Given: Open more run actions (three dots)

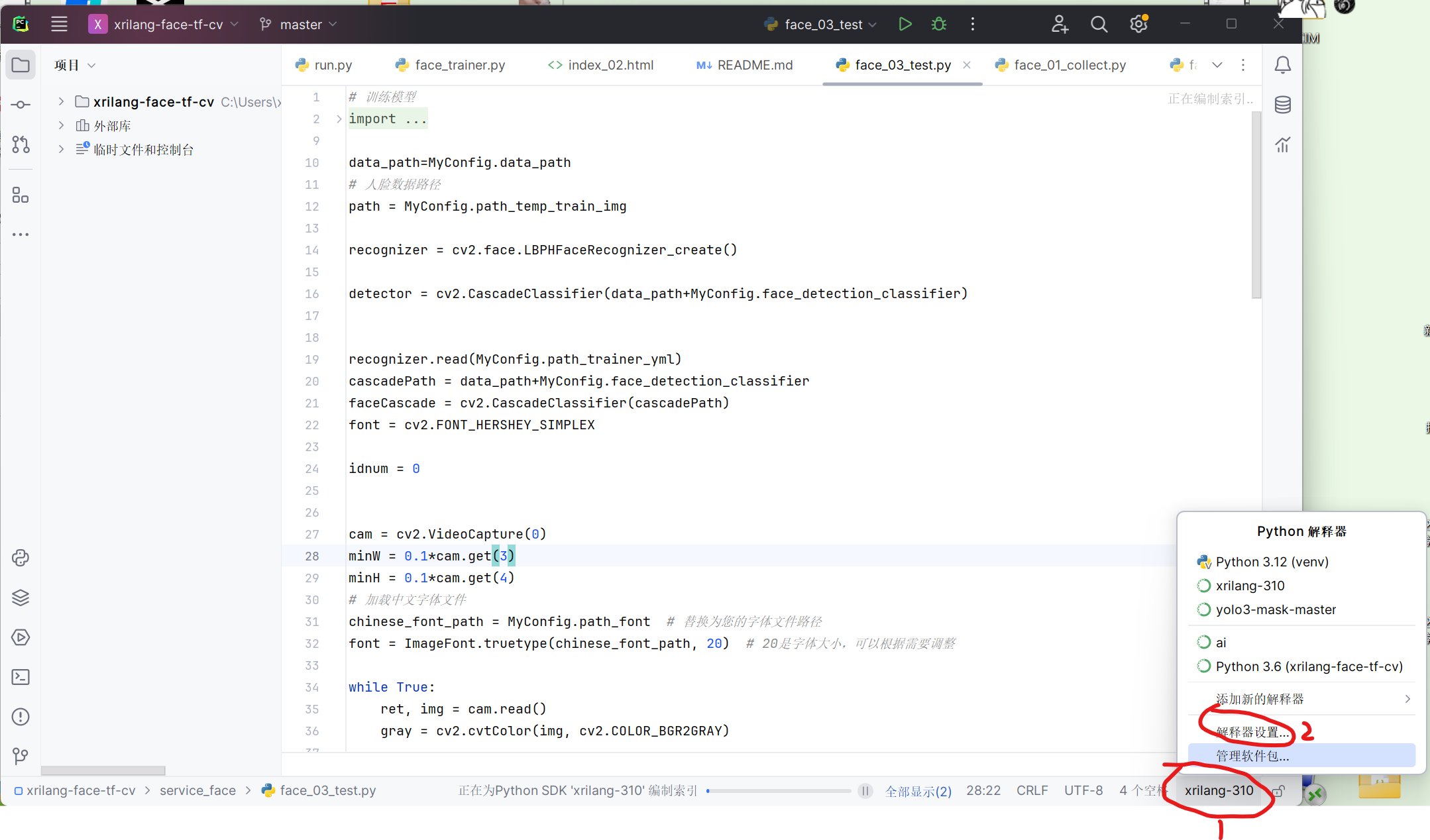Looking at the screenshot, I should tap(973, 25).
